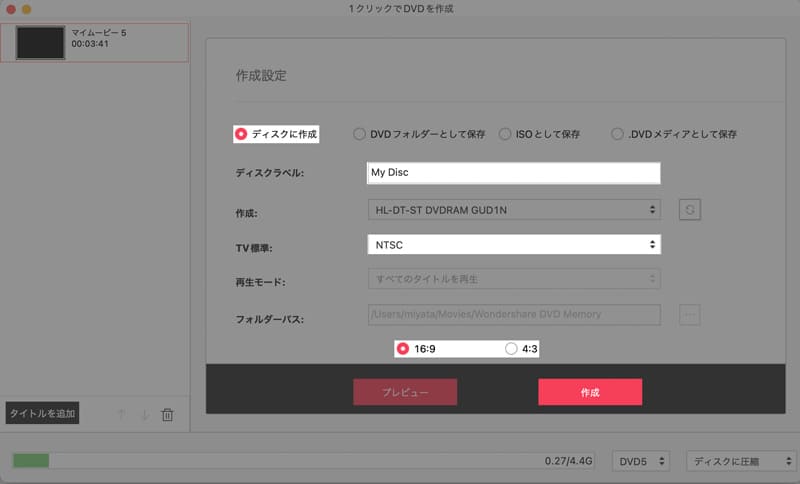
Task: Click the プレビュー preview button
Action: [x=405, y=392]
